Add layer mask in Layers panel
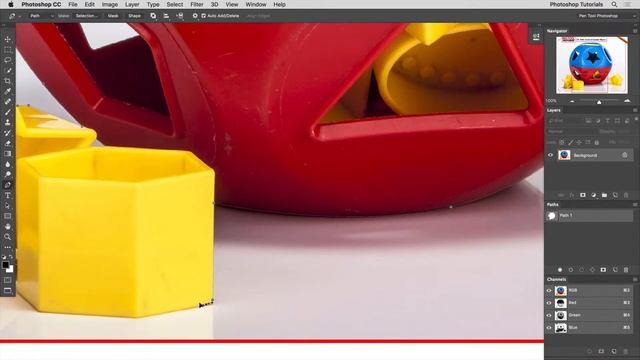Image resolution: width=640 pixels, height=360 pixels. pyautogui.click(x=582, y=195)
